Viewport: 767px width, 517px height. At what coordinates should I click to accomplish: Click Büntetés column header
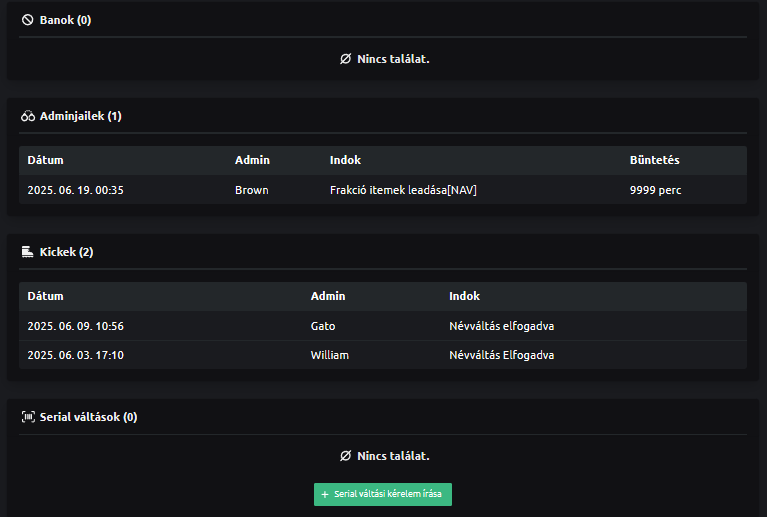655,160
